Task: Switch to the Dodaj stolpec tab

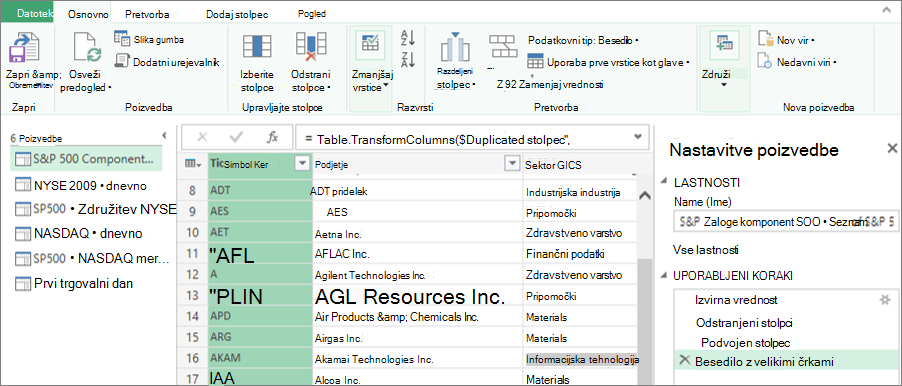Action: pyautogui.click(x=237, y=14)
